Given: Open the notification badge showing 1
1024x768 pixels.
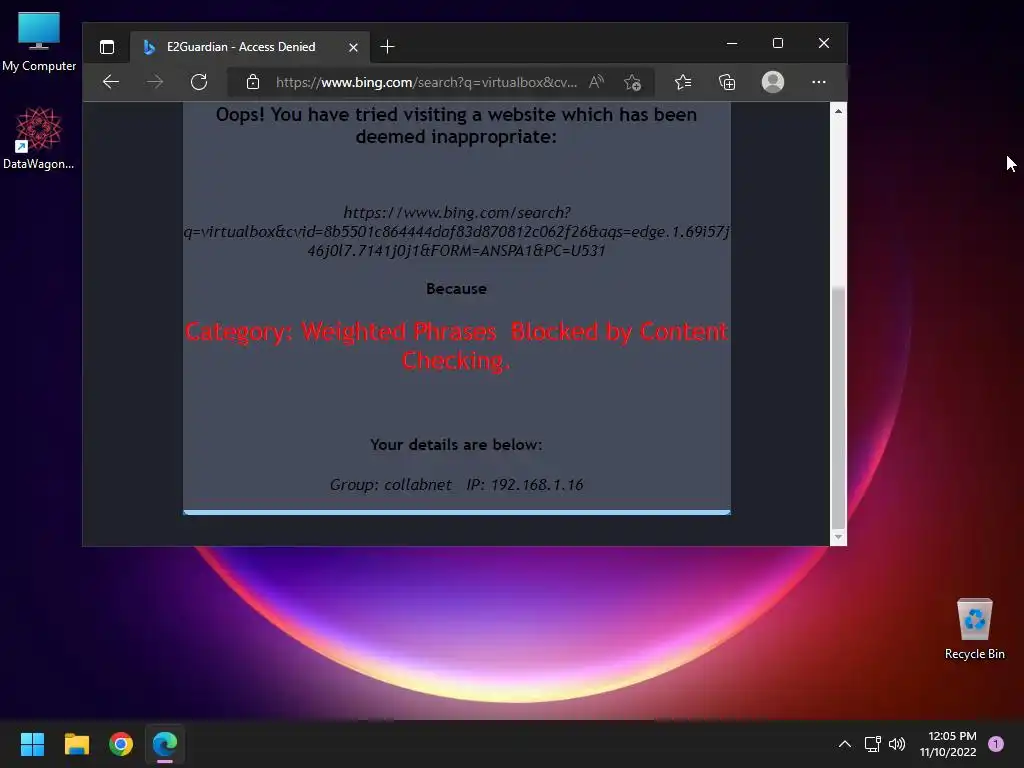Looking at the screenshot, I should tap(996, 744).
